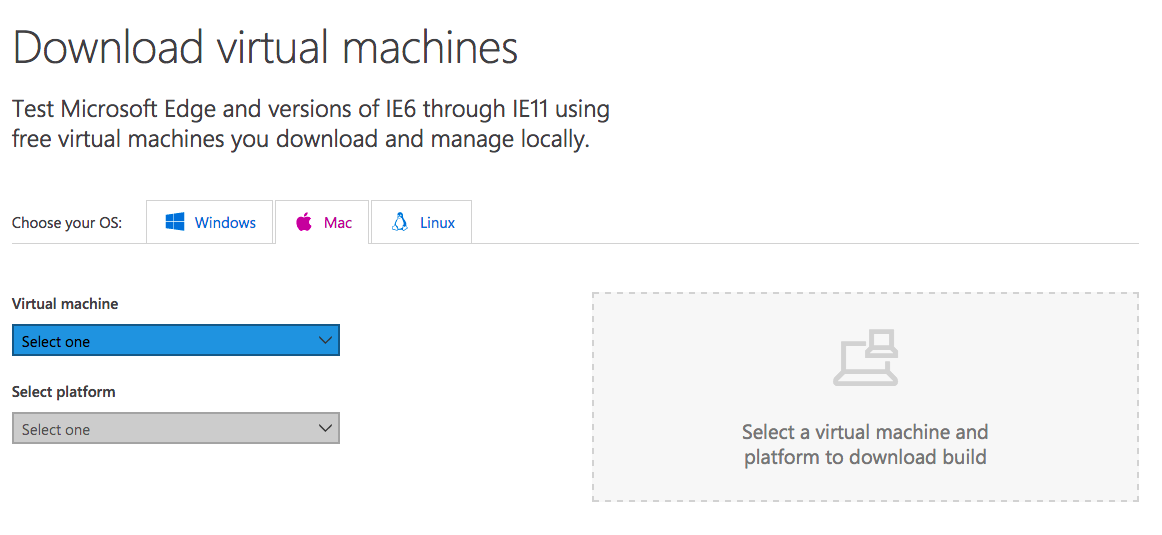Click the "Virtual machine" field label
1162x535 pixels.
tap(65, 303)
